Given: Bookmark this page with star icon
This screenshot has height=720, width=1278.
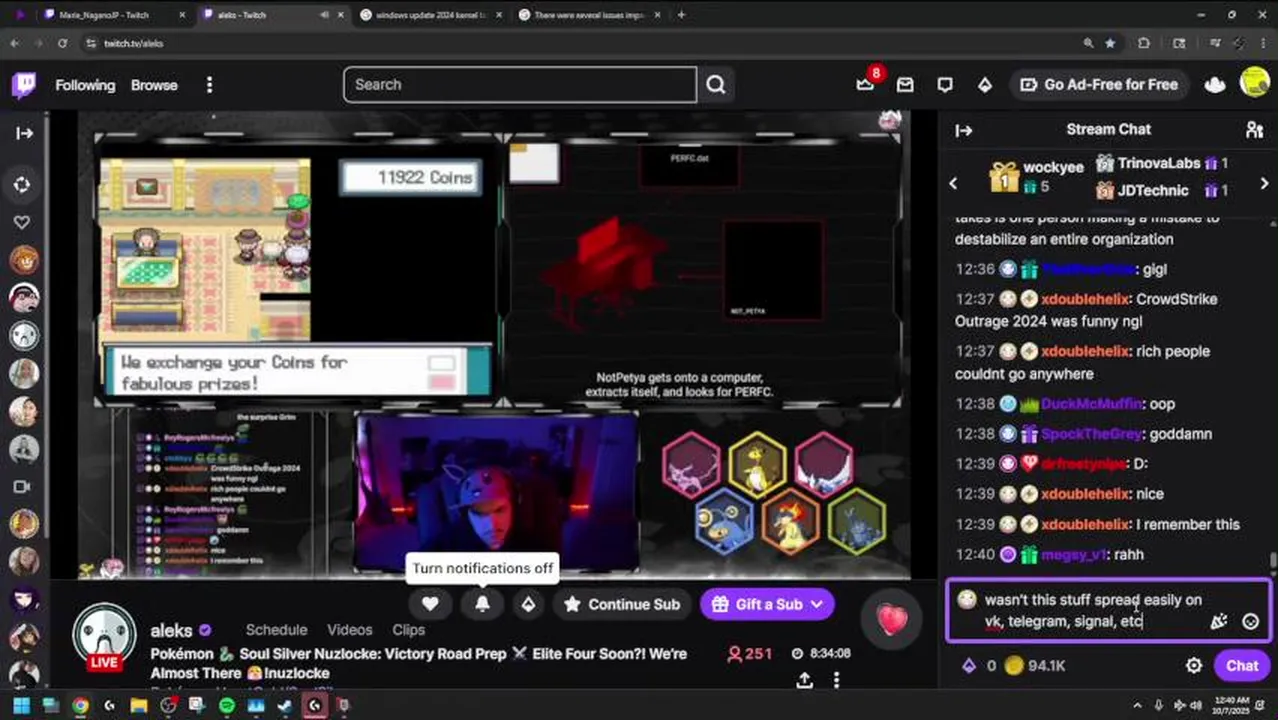Looking at the screenshot, I should click(1110, 44).
